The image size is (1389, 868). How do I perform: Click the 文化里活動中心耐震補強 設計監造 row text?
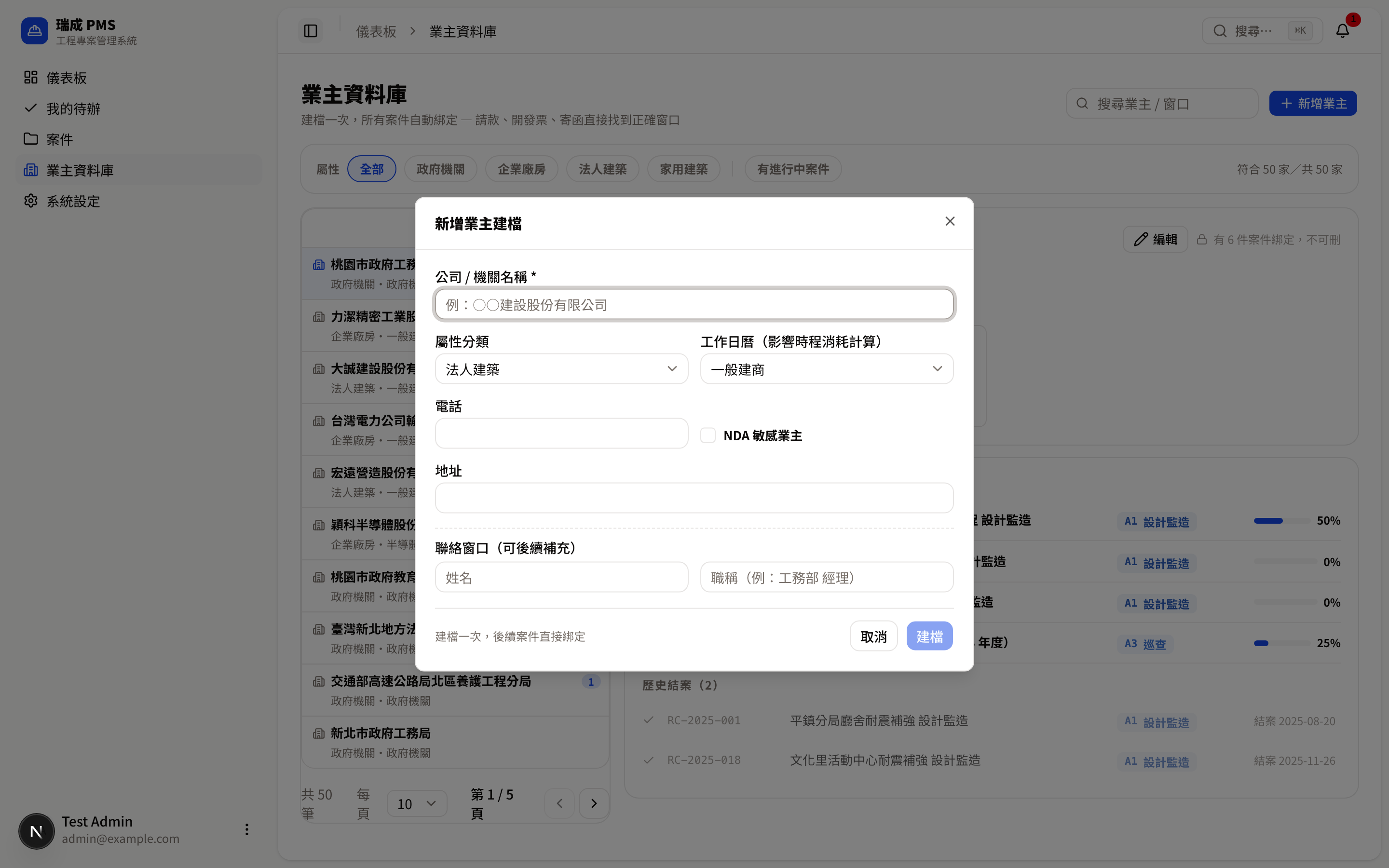[885, 760]
